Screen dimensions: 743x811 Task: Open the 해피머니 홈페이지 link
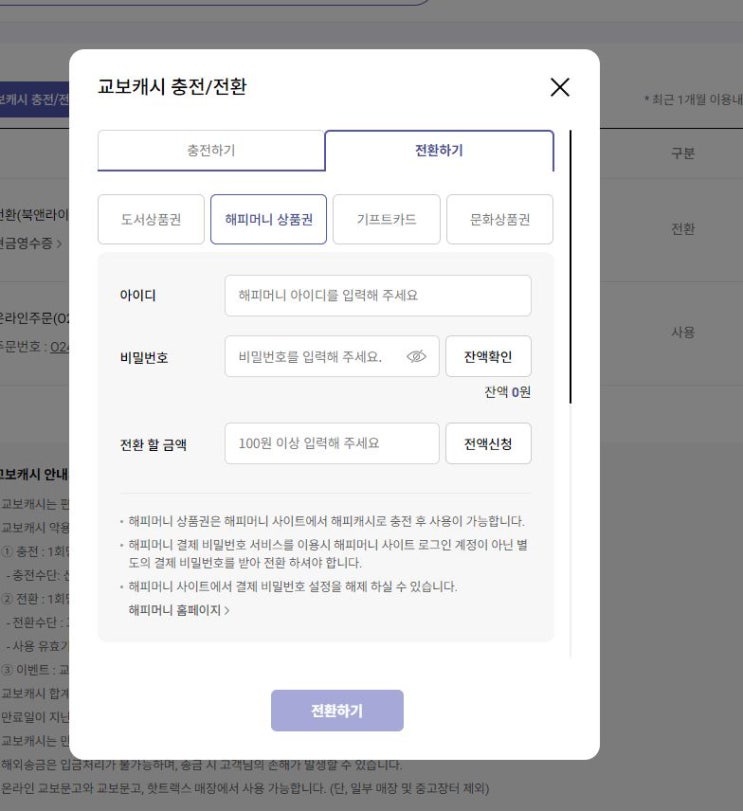coord(179,610)
